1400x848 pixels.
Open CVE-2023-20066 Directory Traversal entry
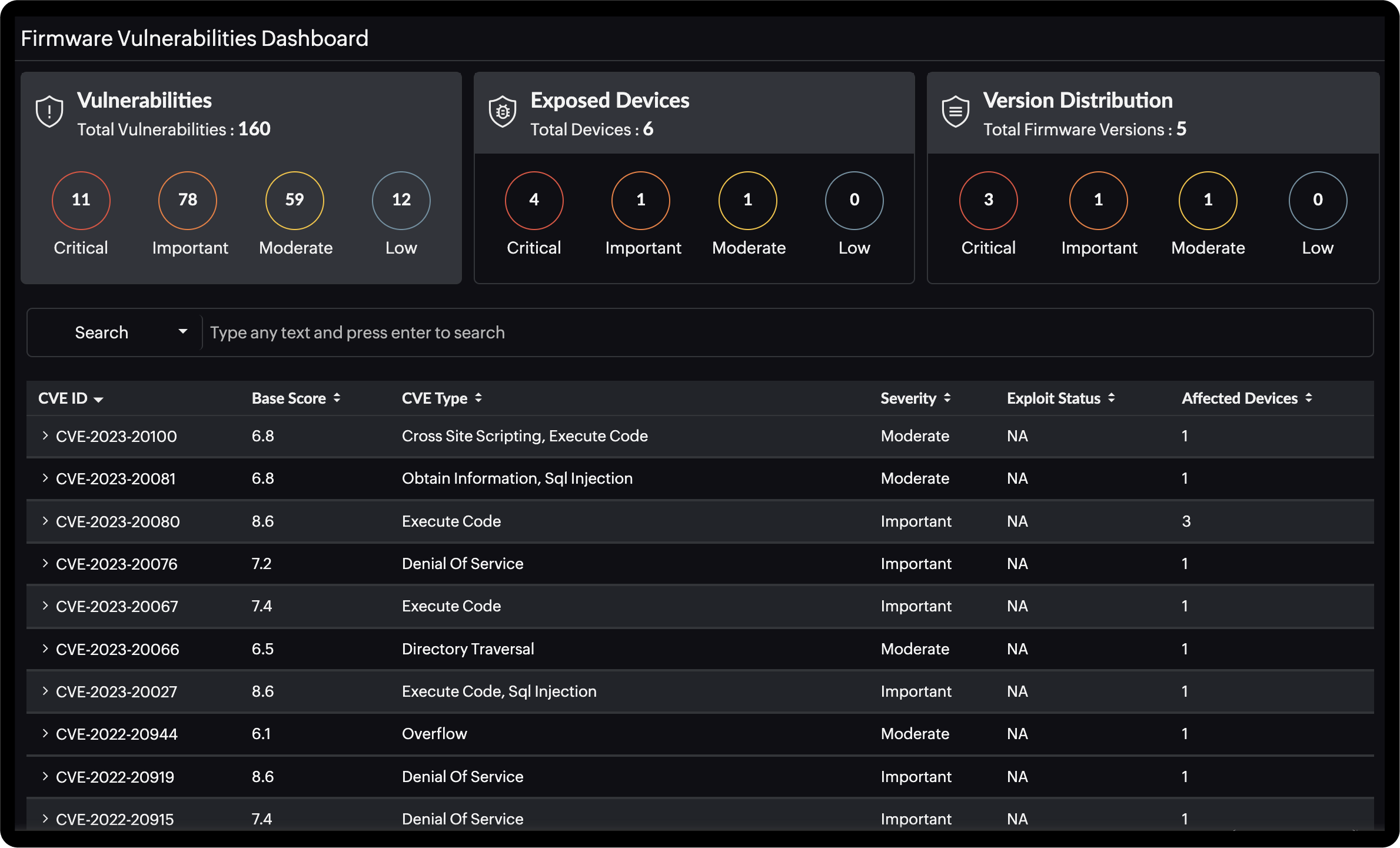(x=117, y=649)
